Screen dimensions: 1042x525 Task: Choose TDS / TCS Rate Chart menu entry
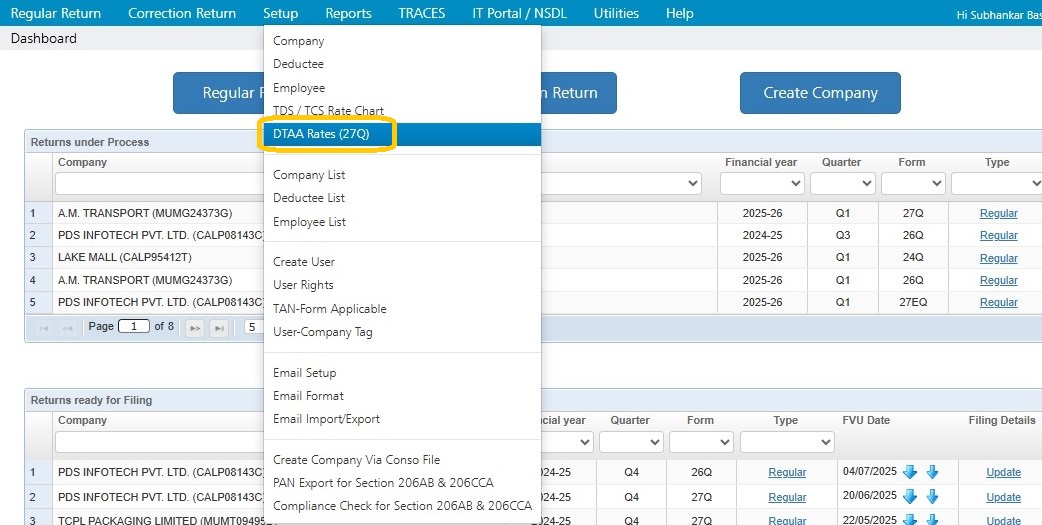(x=328, y=111)
